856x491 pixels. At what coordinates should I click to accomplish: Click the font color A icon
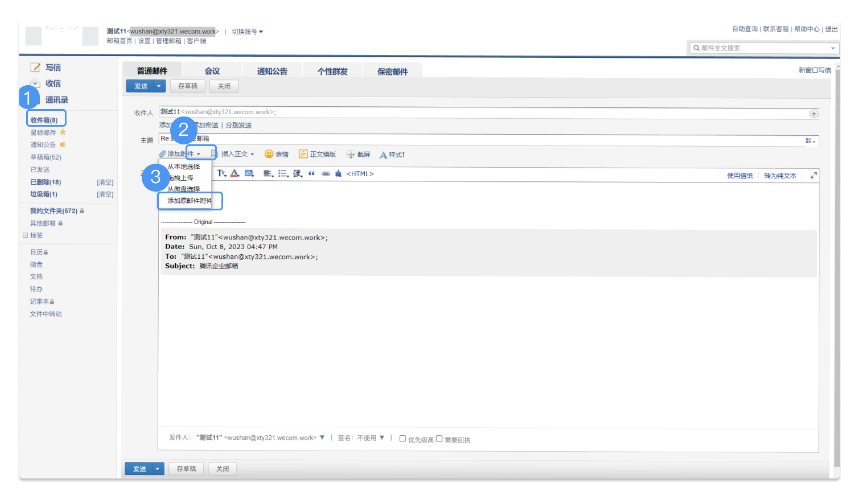[x=235, y=173]
